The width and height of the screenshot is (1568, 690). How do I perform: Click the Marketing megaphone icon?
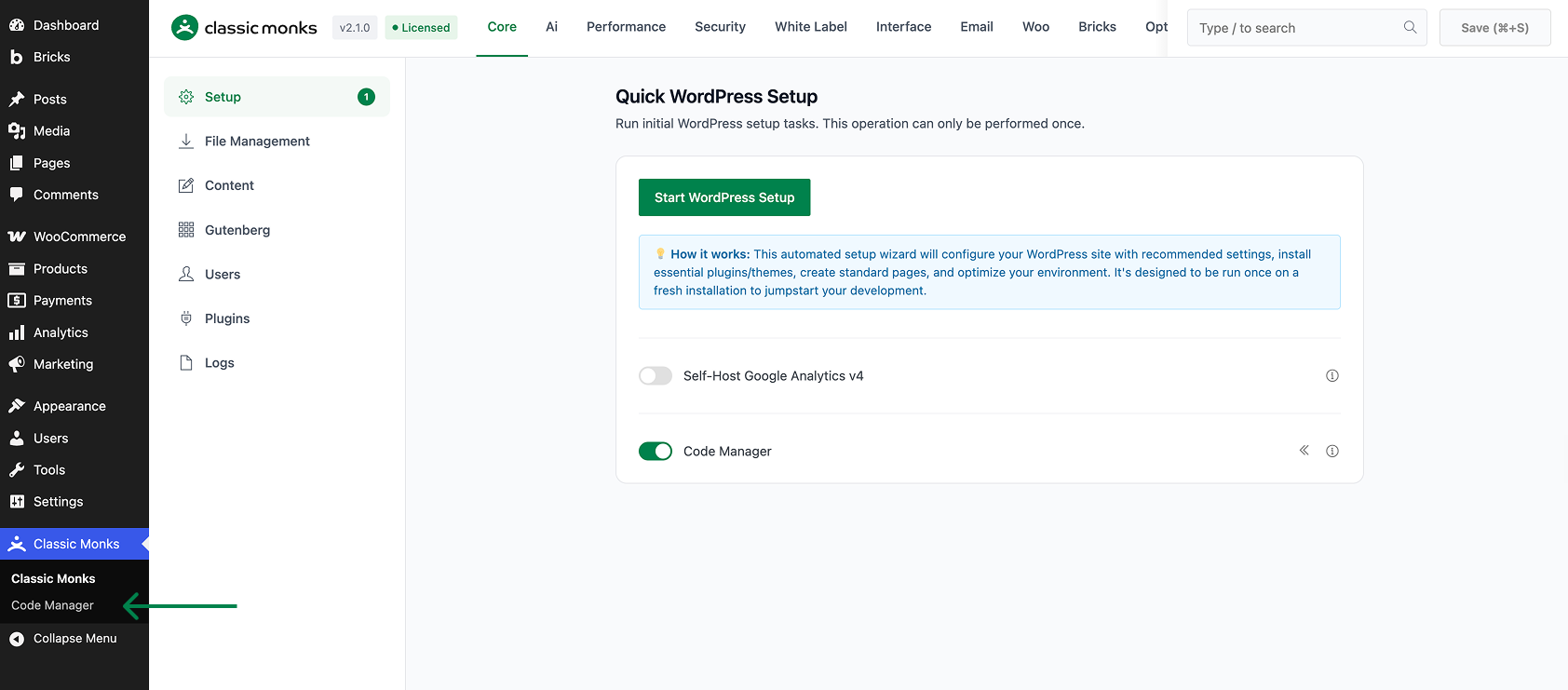[17, 364]
